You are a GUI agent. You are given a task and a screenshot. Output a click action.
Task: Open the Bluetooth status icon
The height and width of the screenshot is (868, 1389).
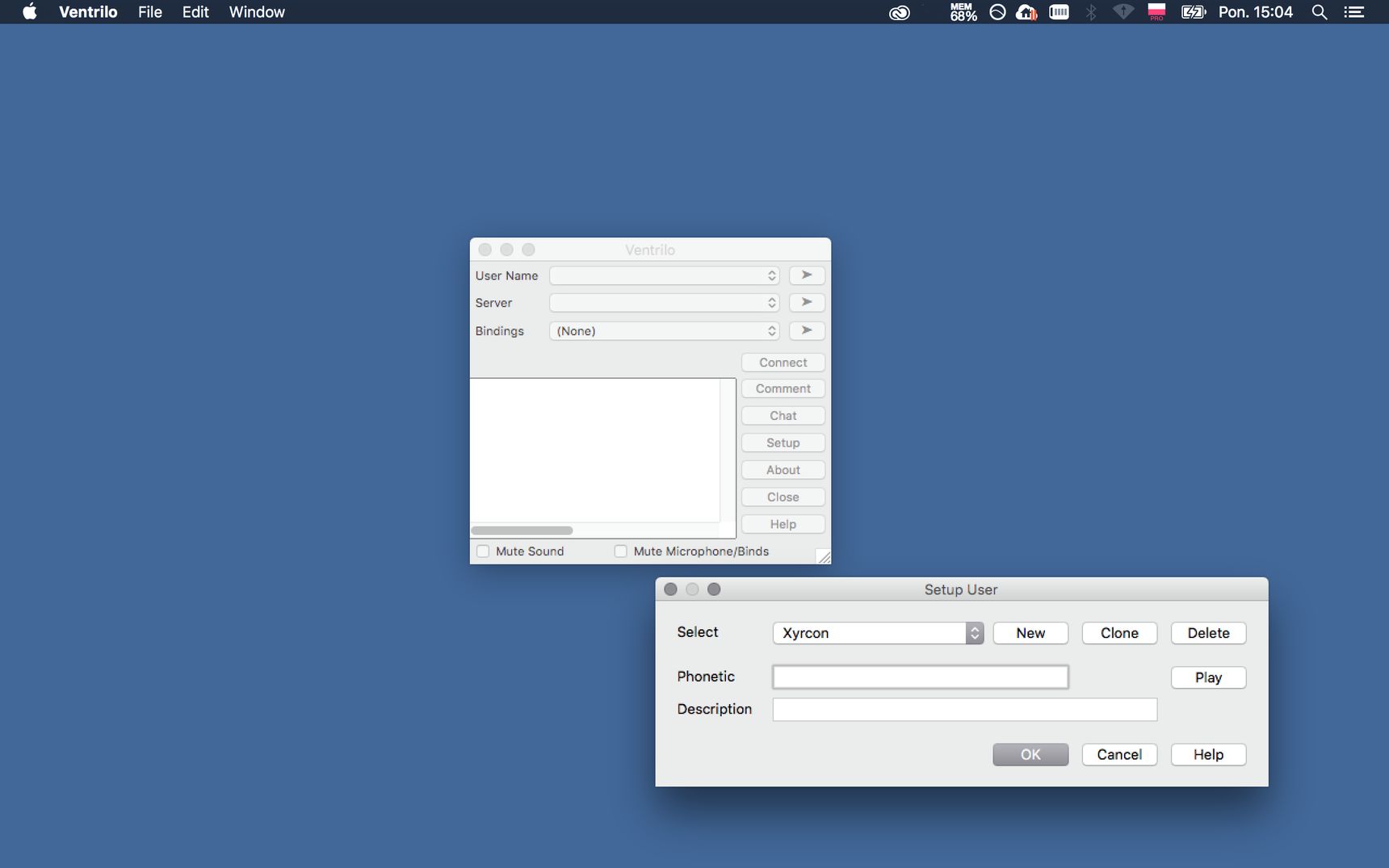1091,12
